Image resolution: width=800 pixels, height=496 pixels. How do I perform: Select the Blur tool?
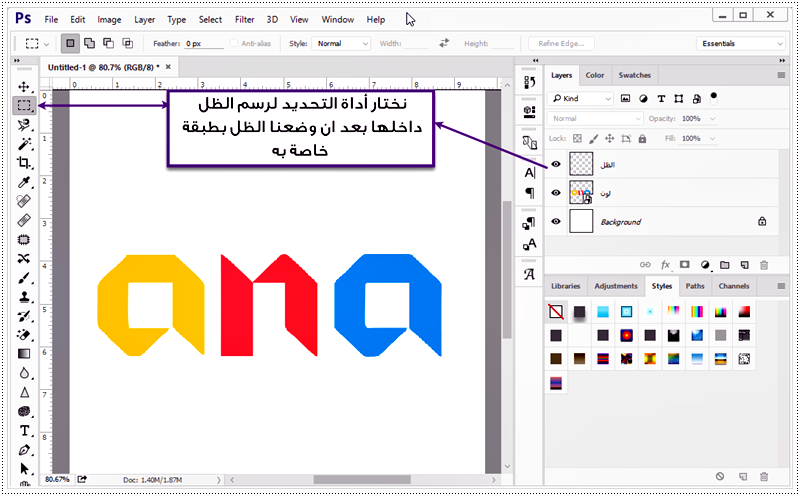[23, 373]
